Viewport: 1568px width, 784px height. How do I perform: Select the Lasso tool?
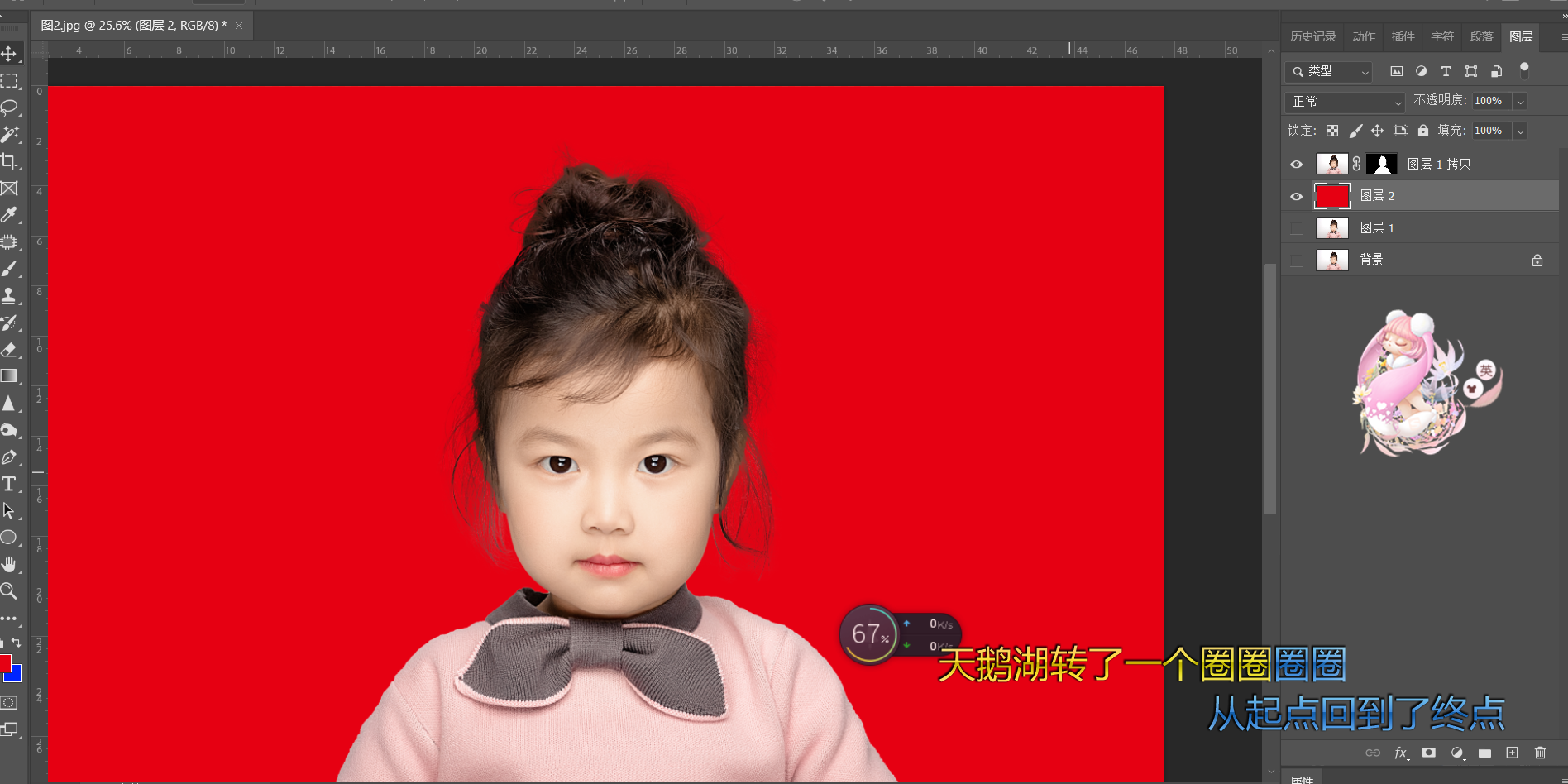[11, 108]
